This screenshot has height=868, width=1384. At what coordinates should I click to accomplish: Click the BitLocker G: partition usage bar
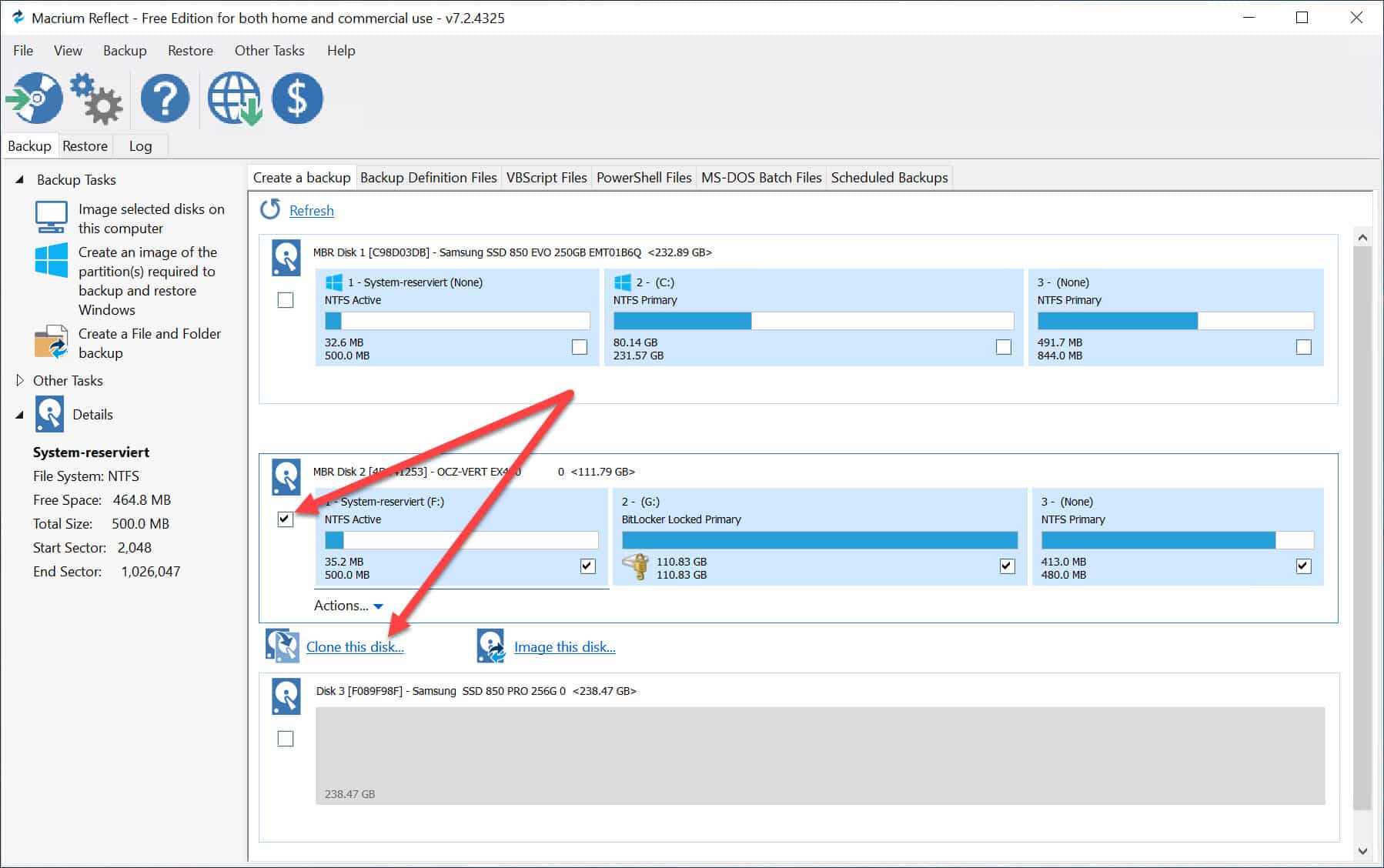(820, 540)
